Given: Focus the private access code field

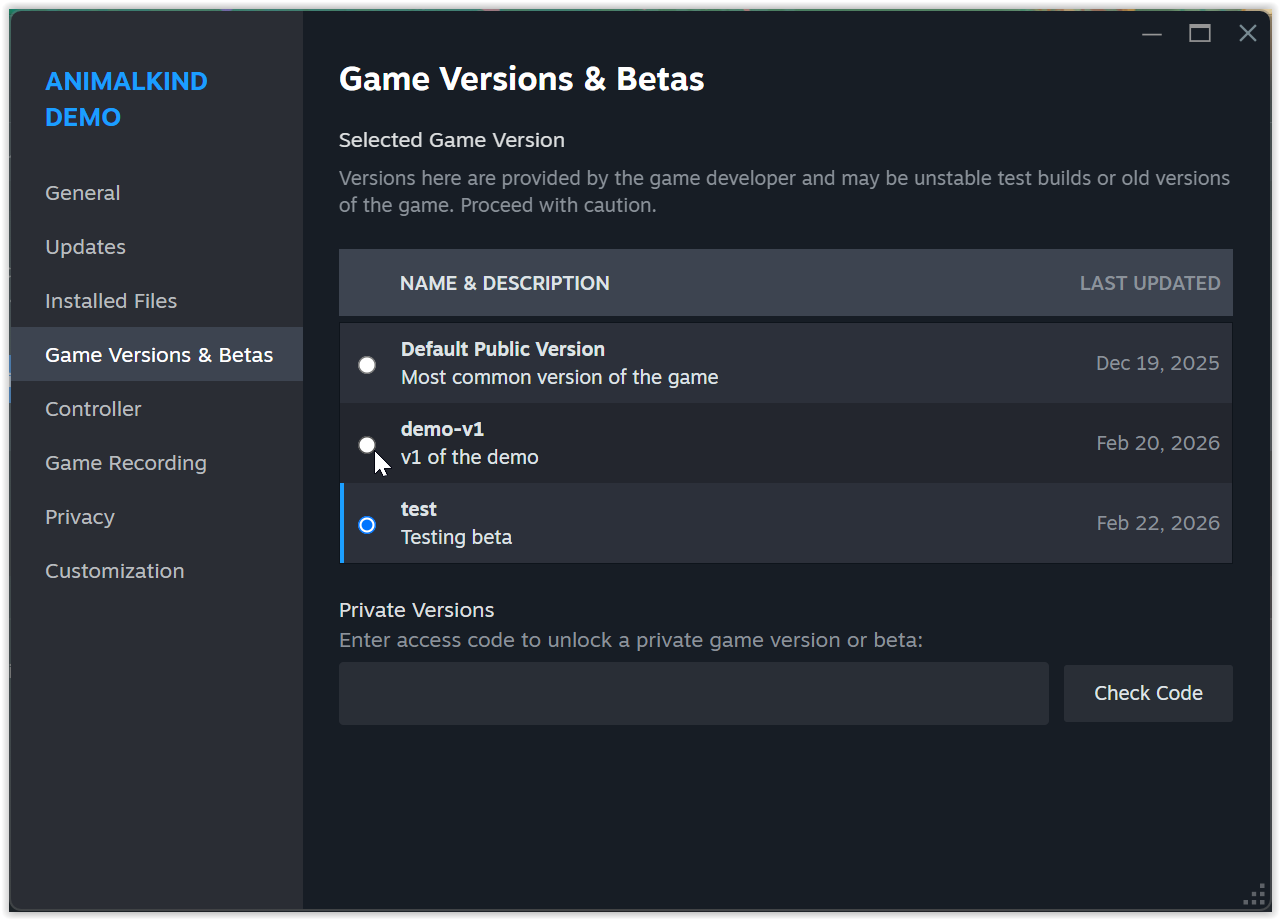Looking at the screenshot, I should [x=694, y=693].
